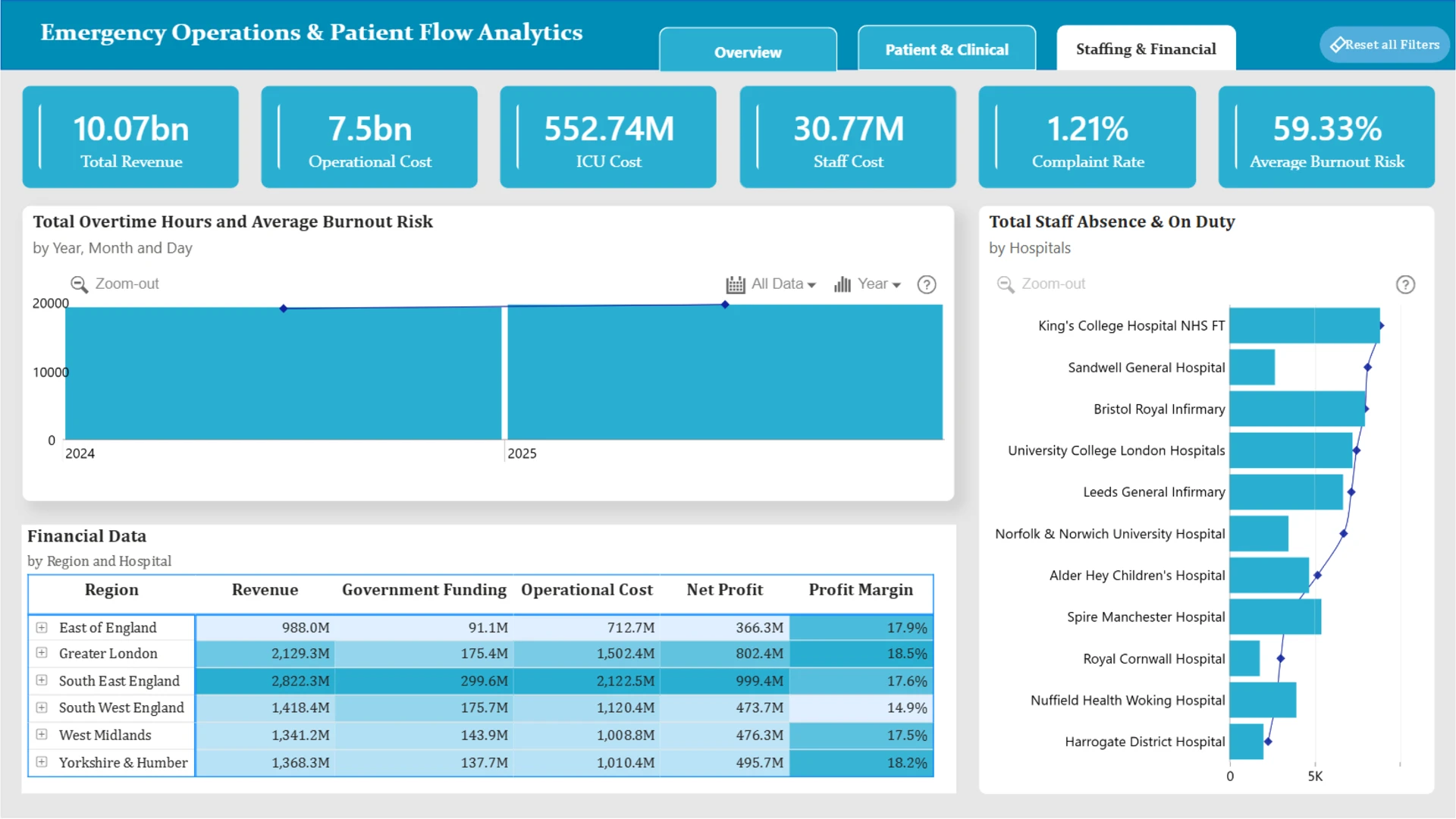Screen dimensions: 1456x819
Task: Click the bar chart icon beside Year
Action: coord(843,284)
